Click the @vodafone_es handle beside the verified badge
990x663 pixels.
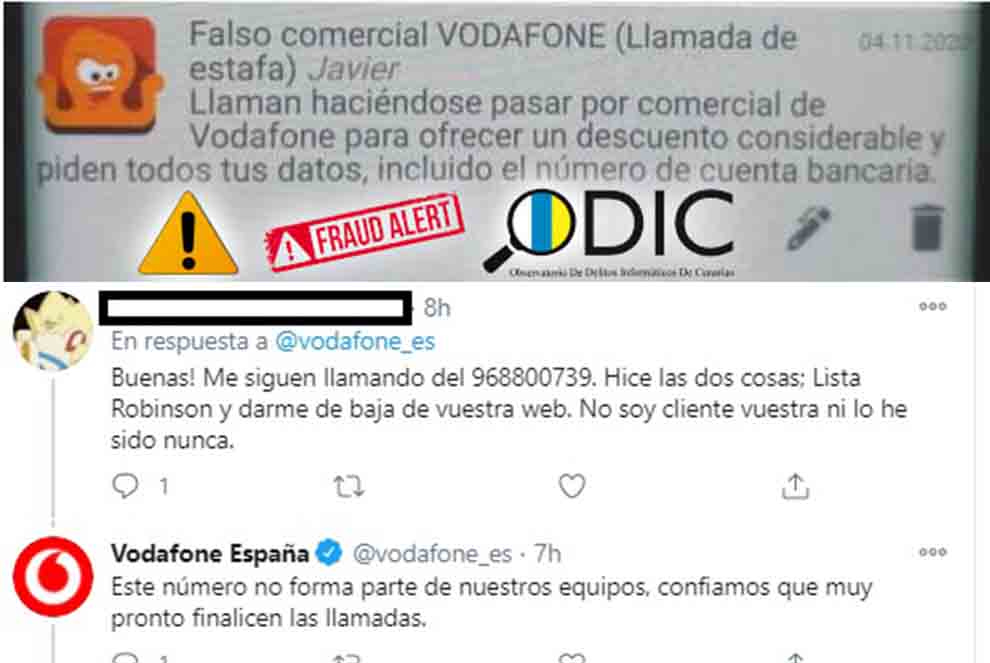(x=432, y=554)
